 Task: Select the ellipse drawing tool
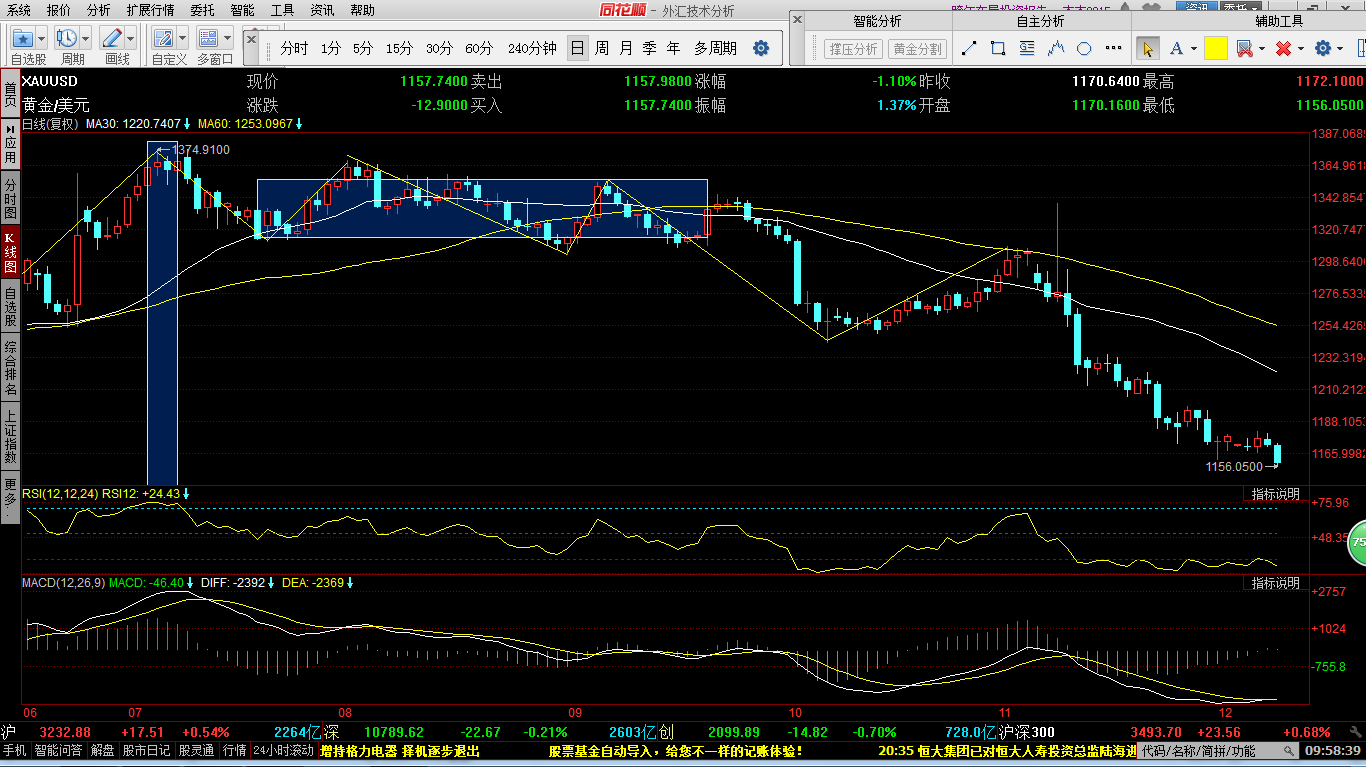(1084, 48)
